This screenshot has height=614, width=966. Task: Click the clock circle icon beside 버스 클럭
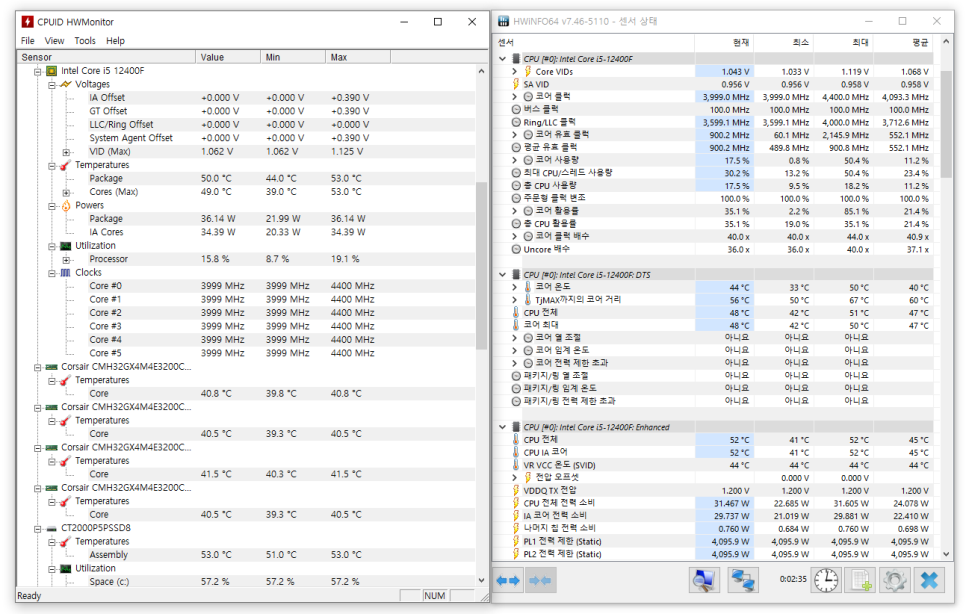pos(516,109)
